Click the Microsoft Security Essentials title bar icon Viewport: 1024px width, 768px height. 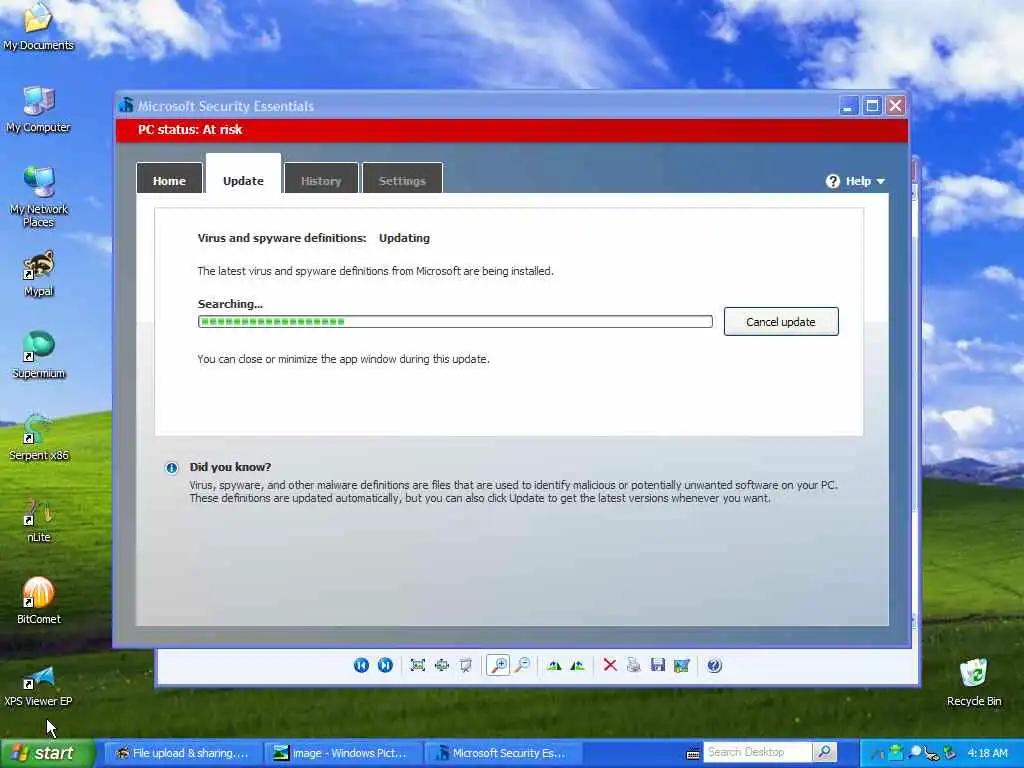pyautogui.click(x=127, y=105)
